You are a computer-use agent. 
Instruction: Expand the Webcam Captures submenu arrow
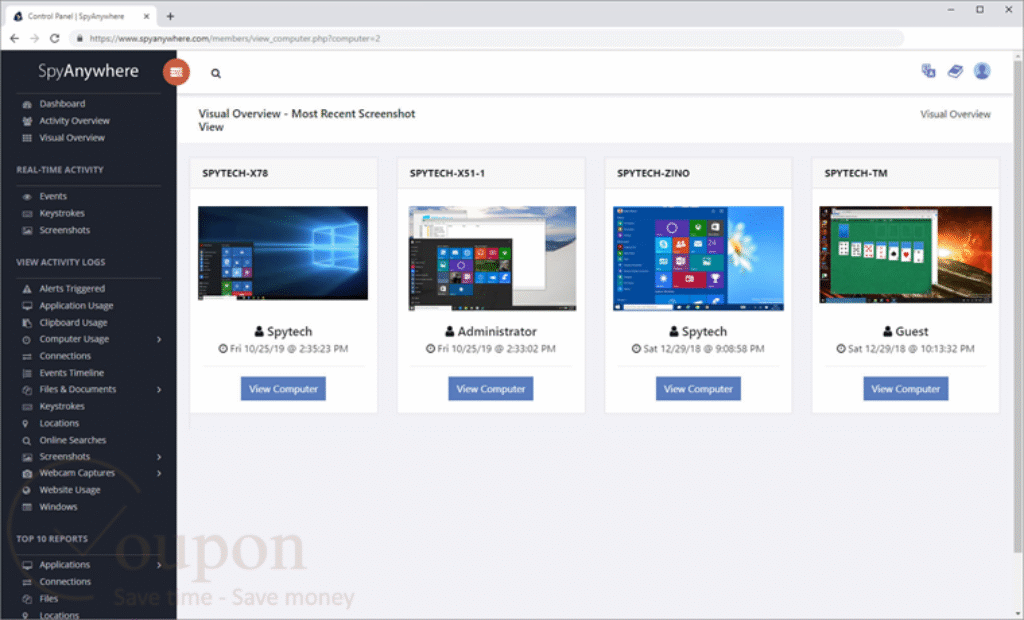159,474
